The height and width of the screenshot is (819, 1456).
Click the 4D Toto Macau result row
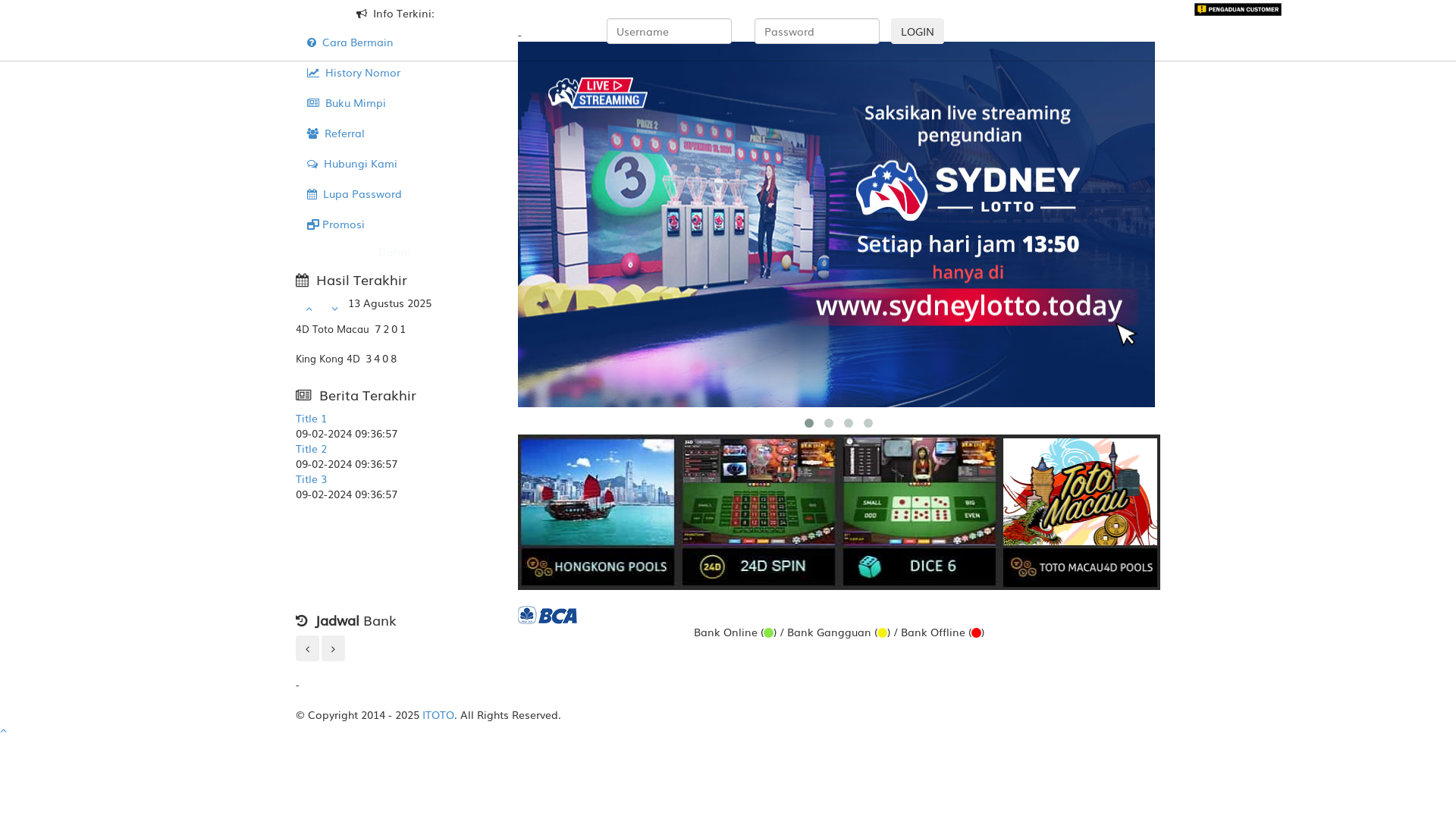[350, 329]
